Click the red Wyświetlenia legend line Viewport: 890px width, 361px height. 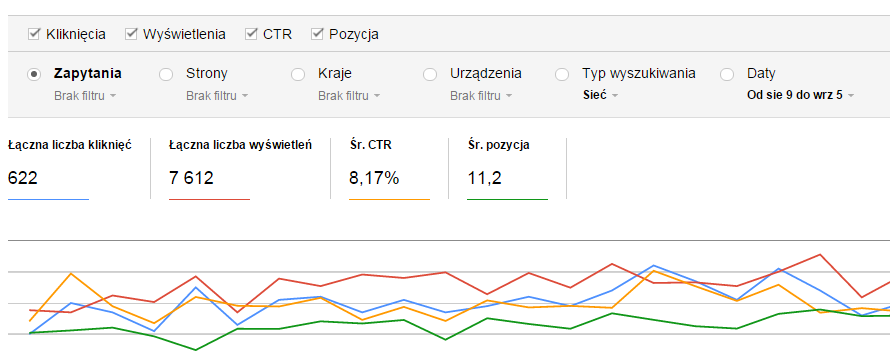click(x=209, y=199)
